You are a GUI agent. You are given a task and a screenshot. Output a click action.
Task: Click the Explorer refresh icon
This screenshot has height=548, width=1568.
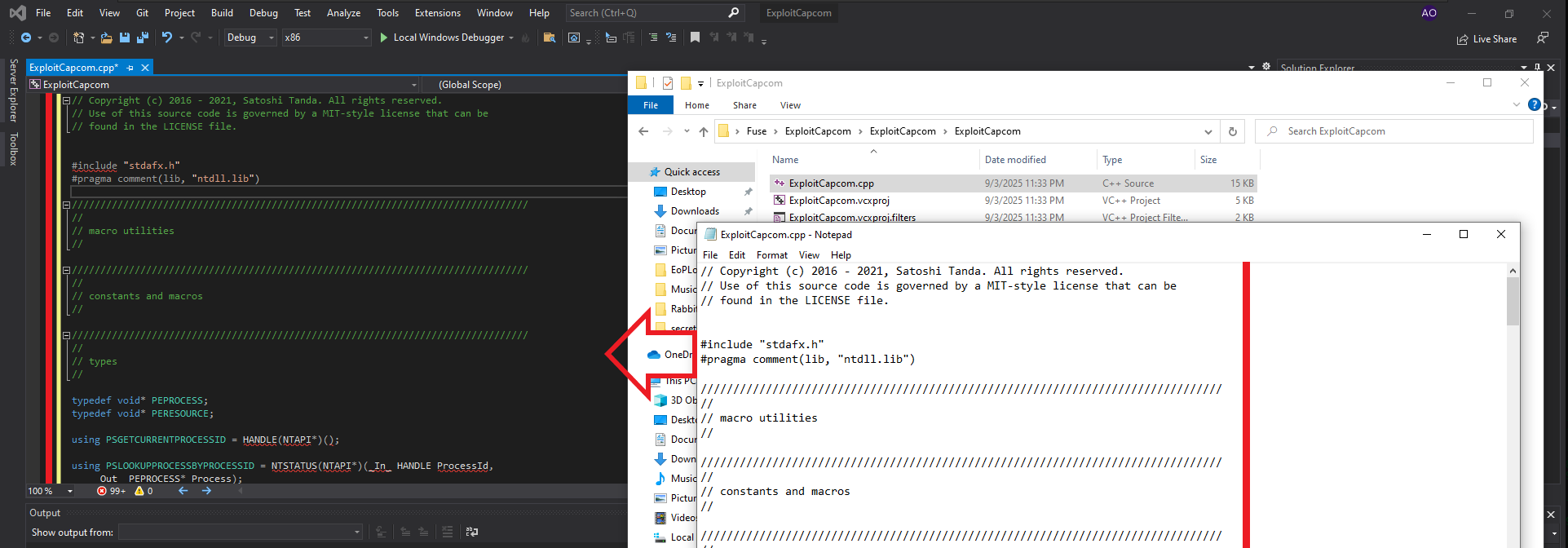1232,131
